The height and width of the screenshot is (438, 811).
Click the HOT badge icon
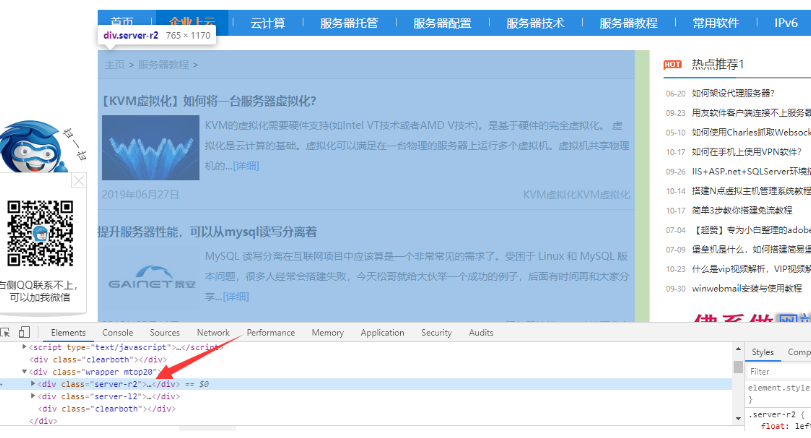point(672,65)
